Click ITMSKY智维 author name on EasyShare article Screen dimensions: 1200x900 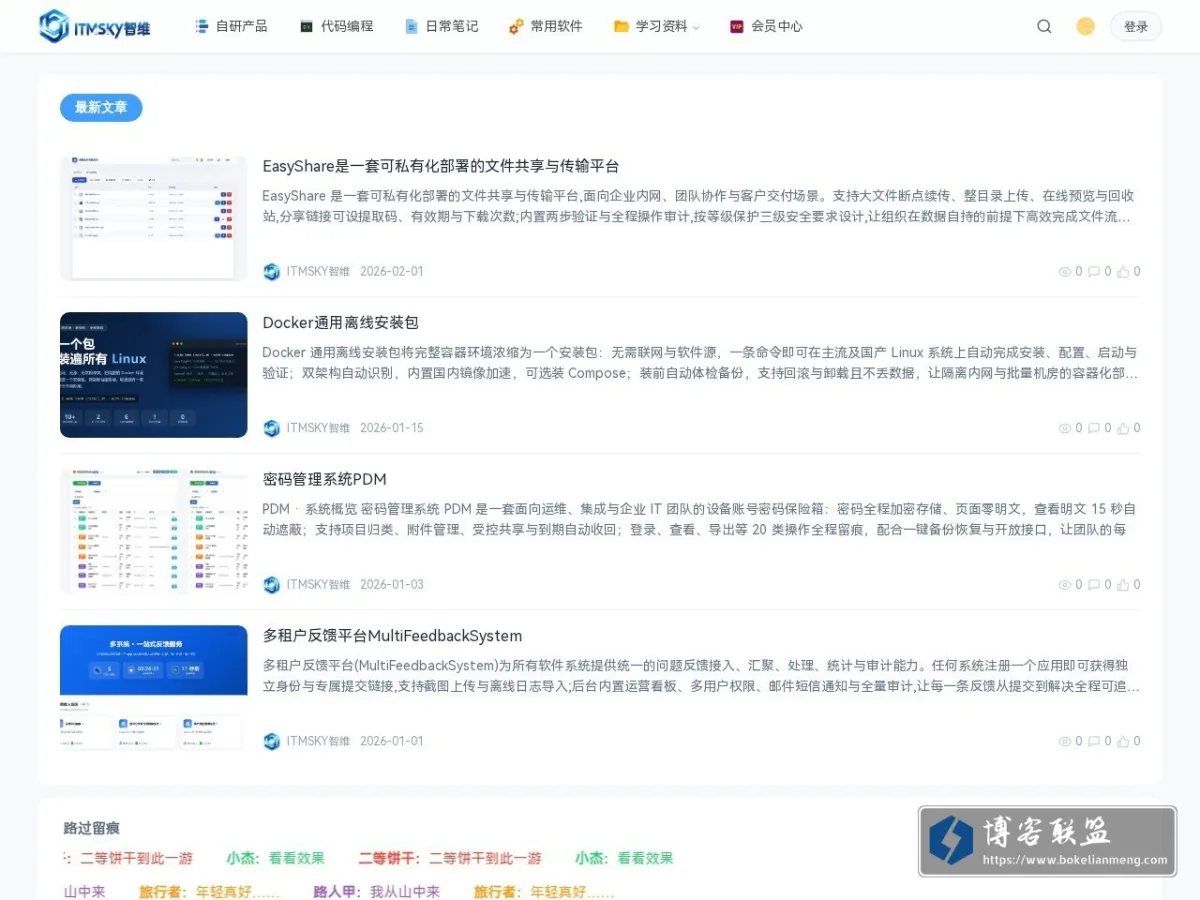point(318,272)
